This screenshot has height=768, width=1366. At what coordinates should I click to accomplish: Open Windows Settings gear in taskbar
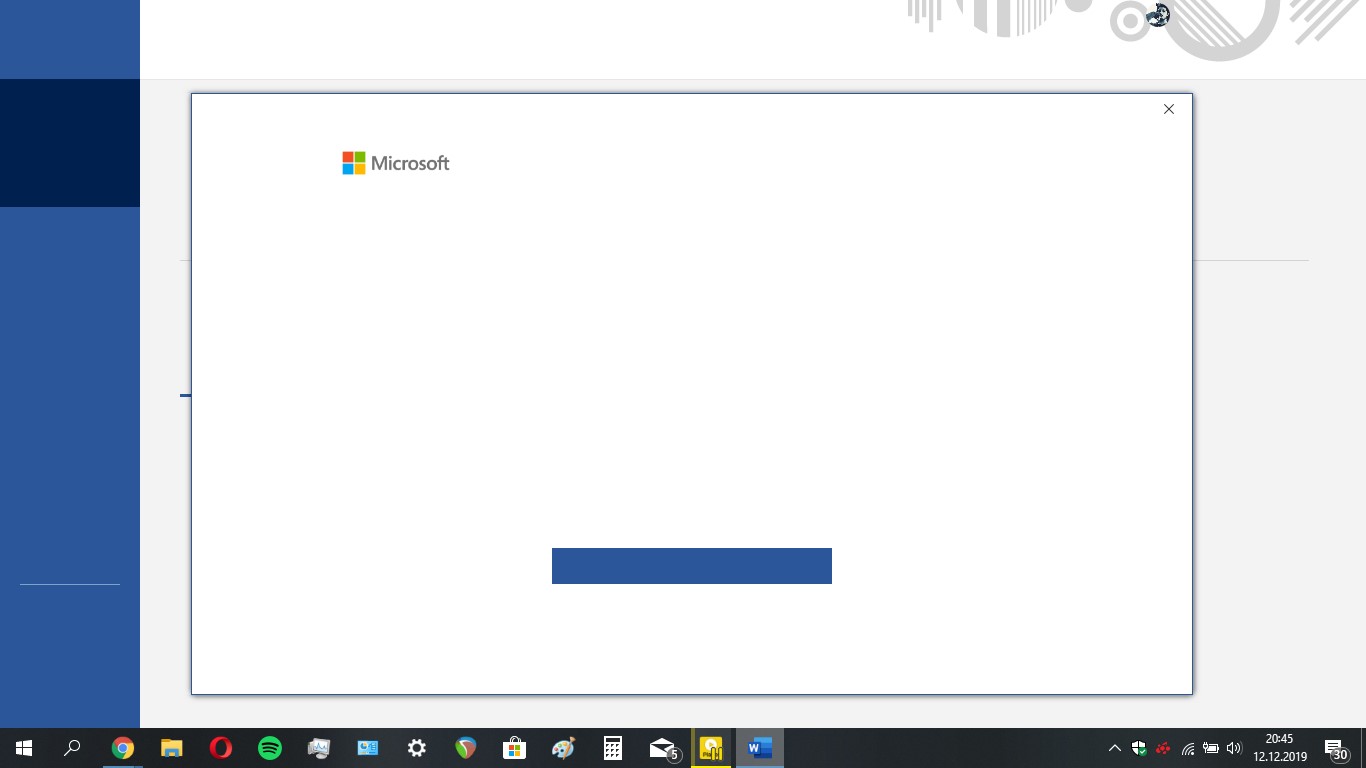pos(416,748)
